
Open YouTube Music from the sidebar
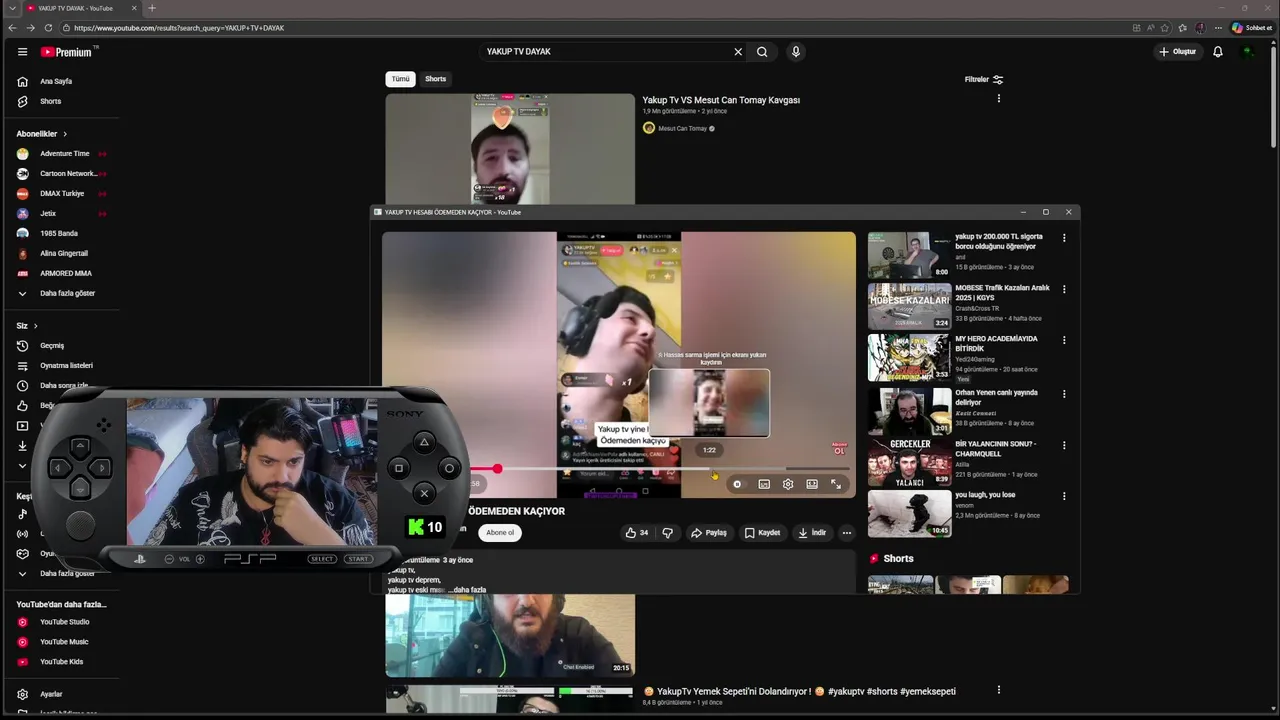click(x=64, y=642)
